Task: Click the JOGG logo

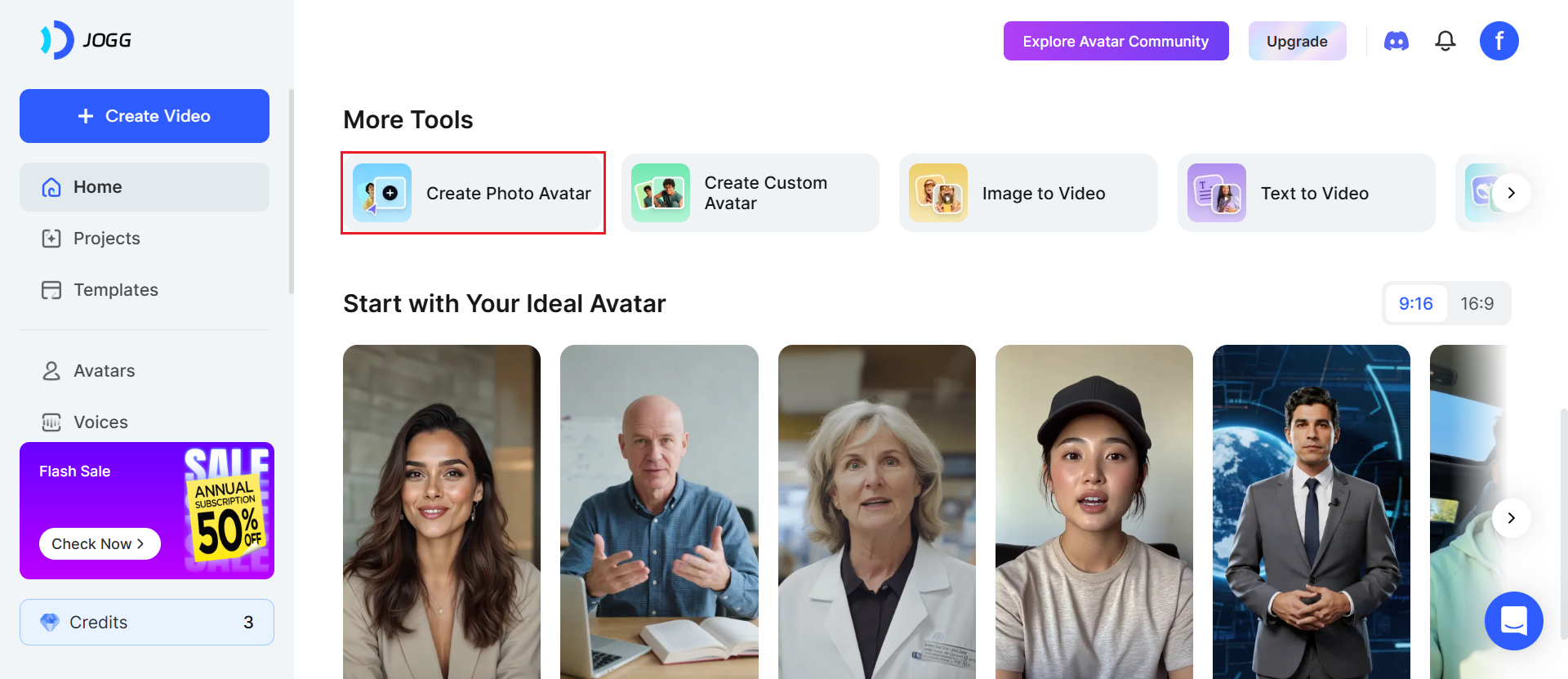Action: tap(87, 40)
